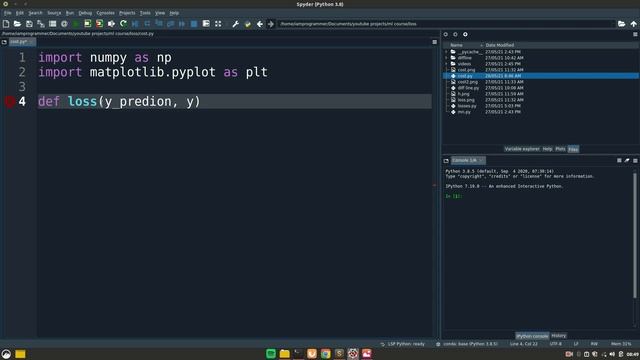The width and height of the screenshot is (640, 360).
Task: Toggle breakpoint on line 4
Action: pos(10,102)
